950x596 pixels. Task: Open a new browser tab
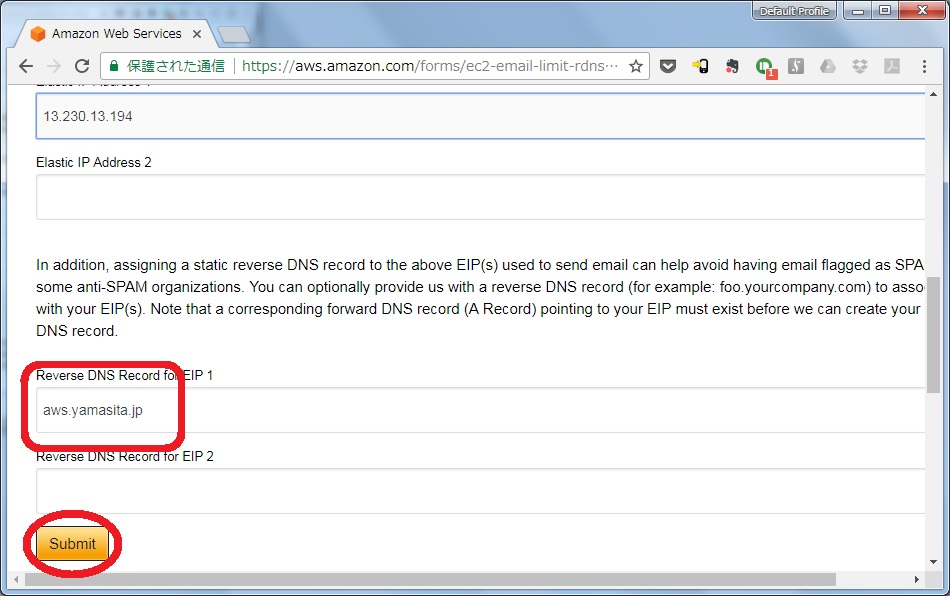234,35
